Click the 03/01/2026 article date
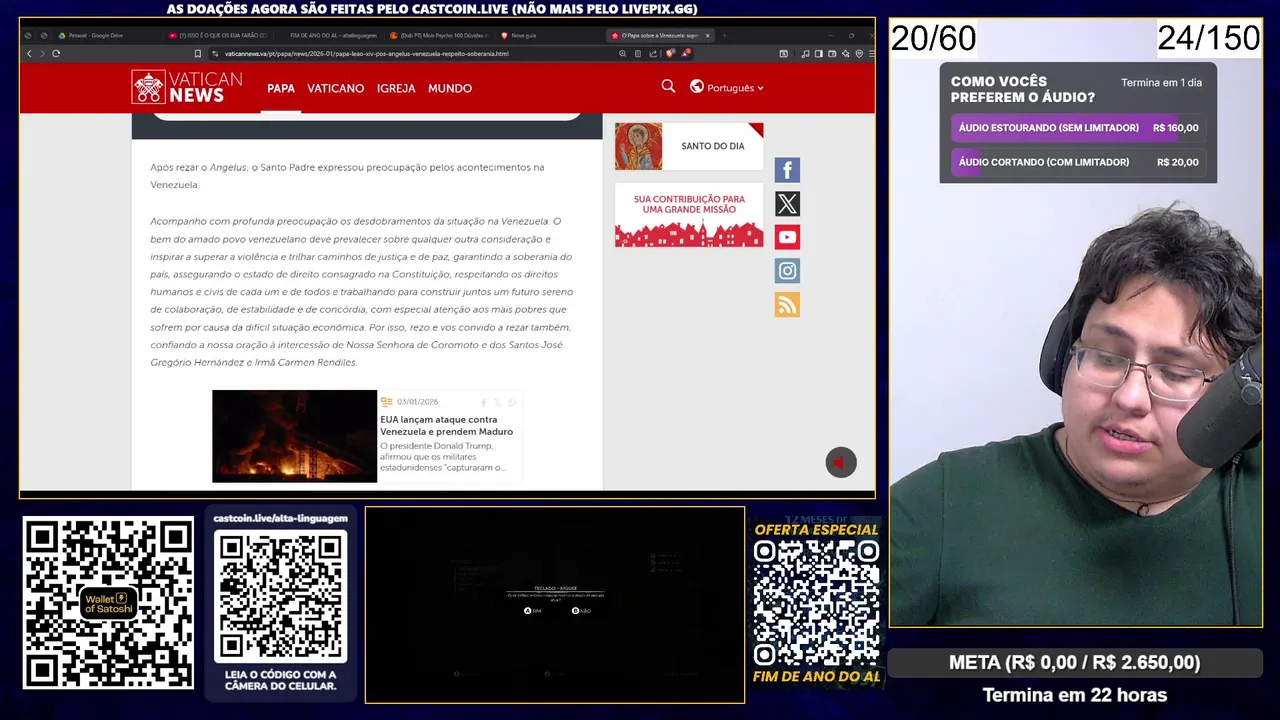Image resolution: width=1280 pixels, height=720 pixels. (x=417, y=402)
